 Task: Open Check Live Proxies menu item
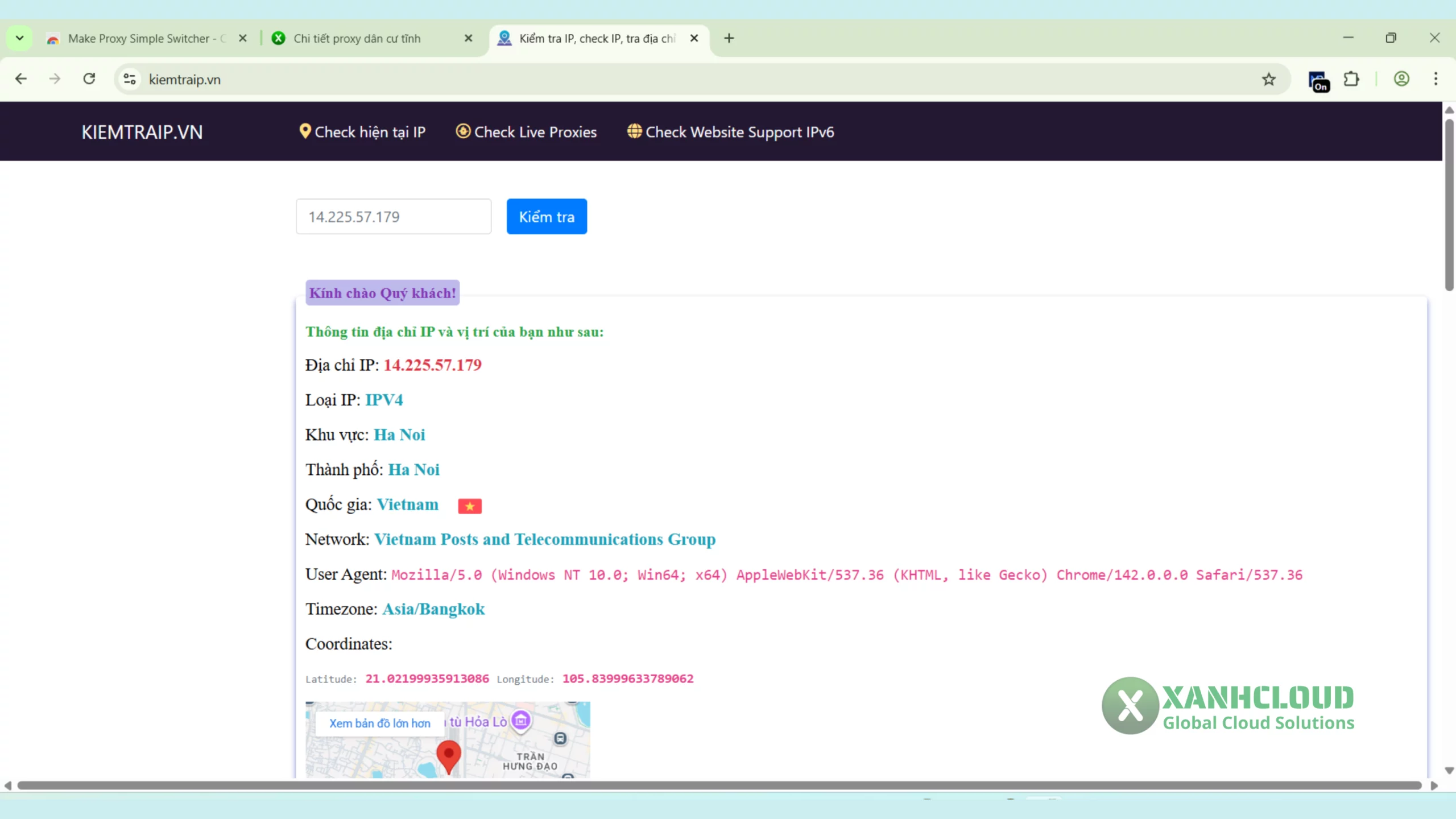click(x=526, y=132)
